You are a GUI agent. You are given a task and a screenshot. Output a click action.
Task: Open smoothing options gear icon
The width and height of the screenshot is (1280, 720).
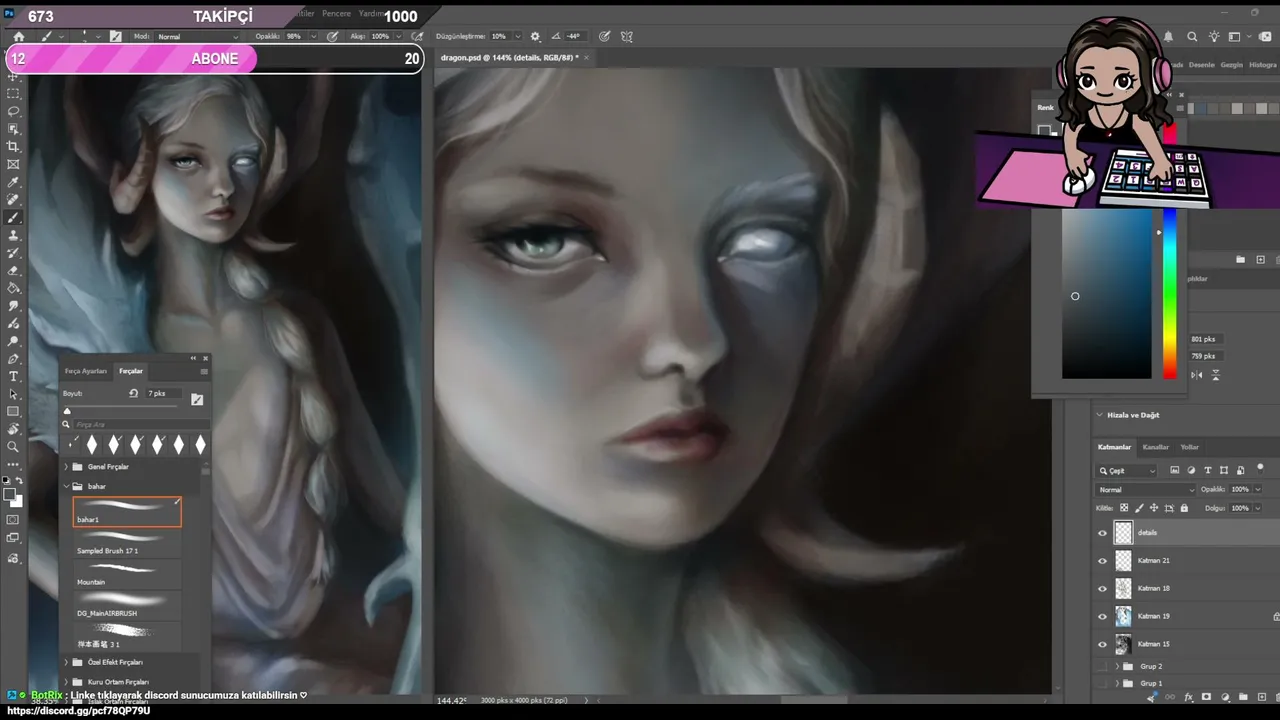[x=535, y=37]
